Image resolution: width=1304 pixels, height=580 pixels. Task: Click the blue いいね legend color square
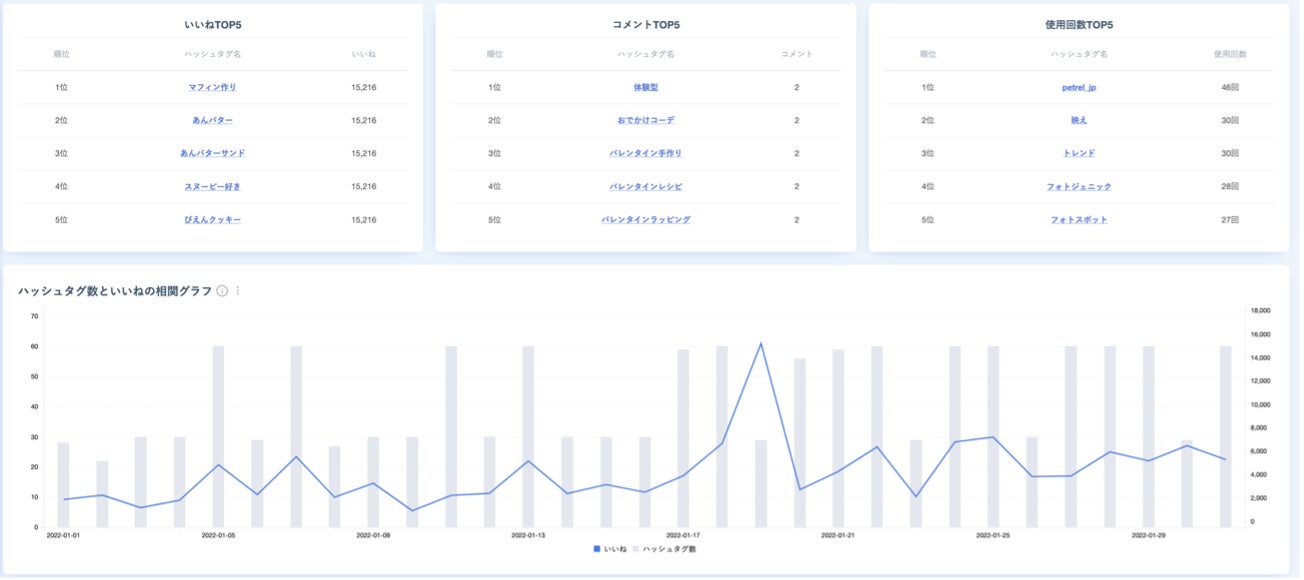[x=597, y=549]
